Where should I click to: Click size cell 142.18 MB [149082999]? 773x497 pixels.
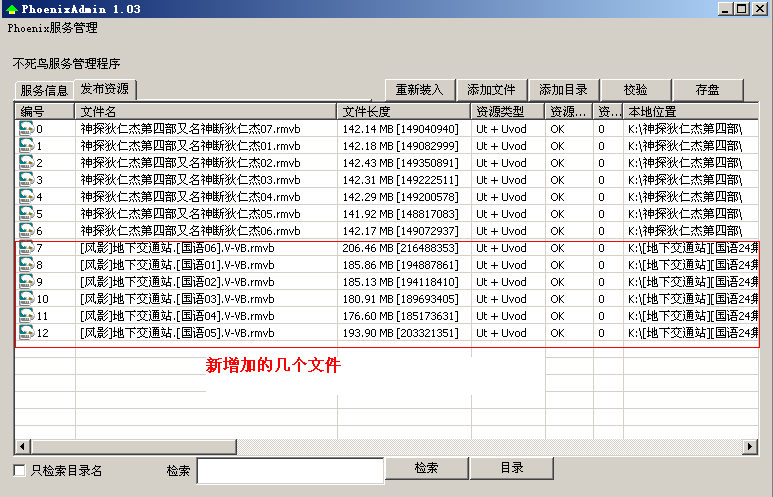[x=400, y=146]
